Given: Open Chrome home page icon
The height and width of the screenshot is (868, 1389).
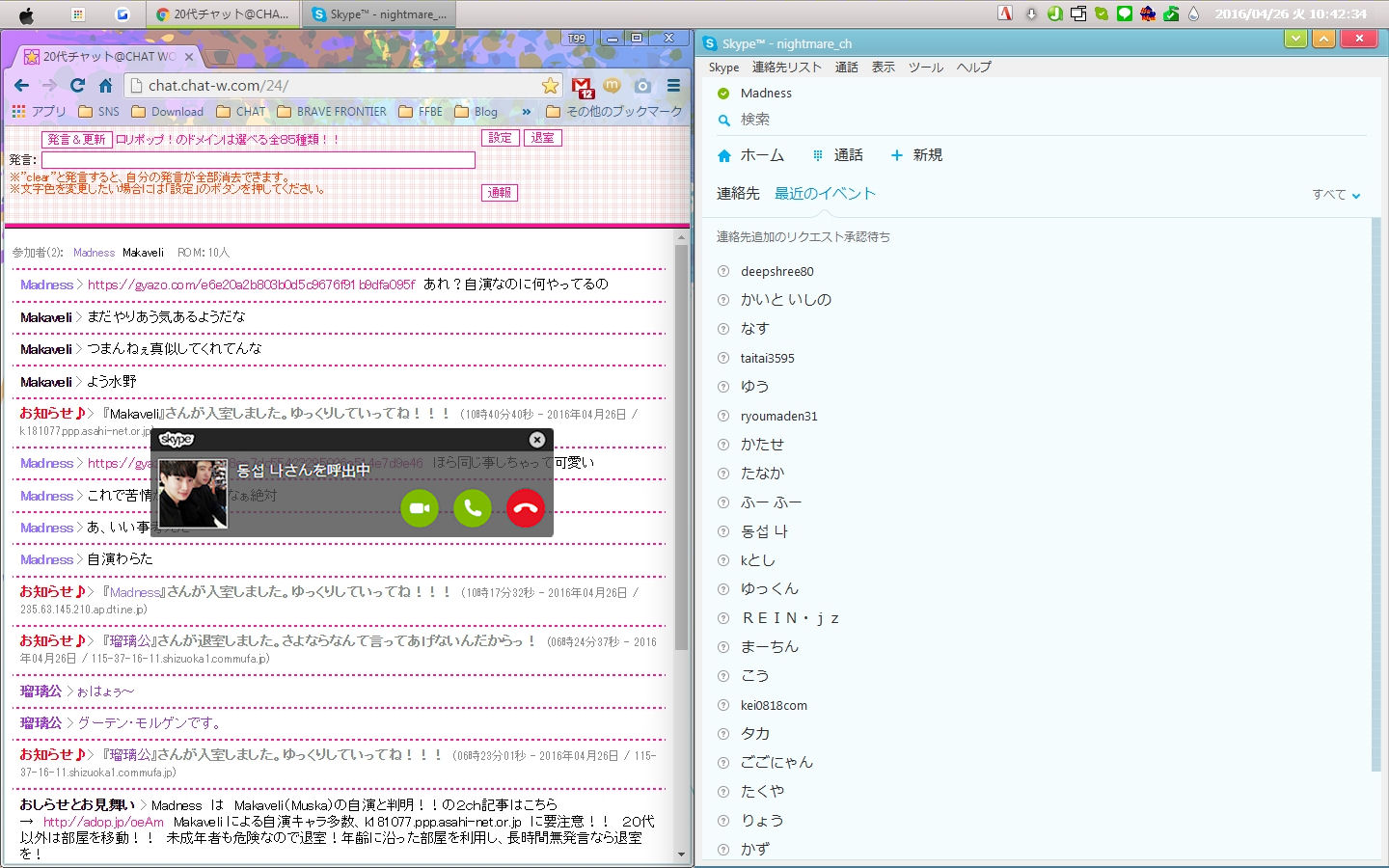Looking at the screenshot, I should pyautogui.click(x=106, y=86).
